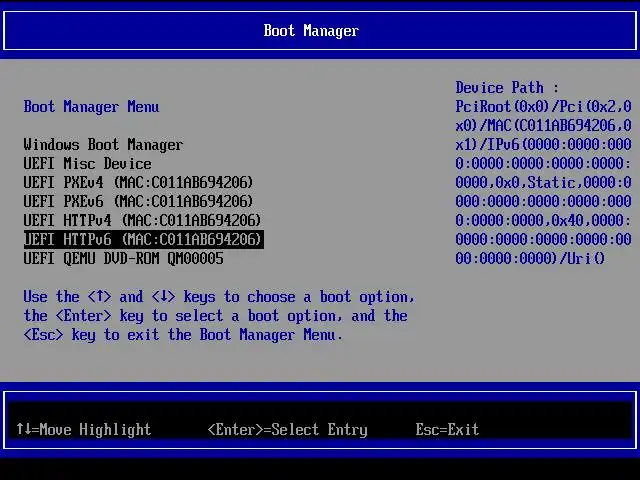
Task: Select UEFI PXEv6 network boot entry
Action: click(x=138, y=201)
